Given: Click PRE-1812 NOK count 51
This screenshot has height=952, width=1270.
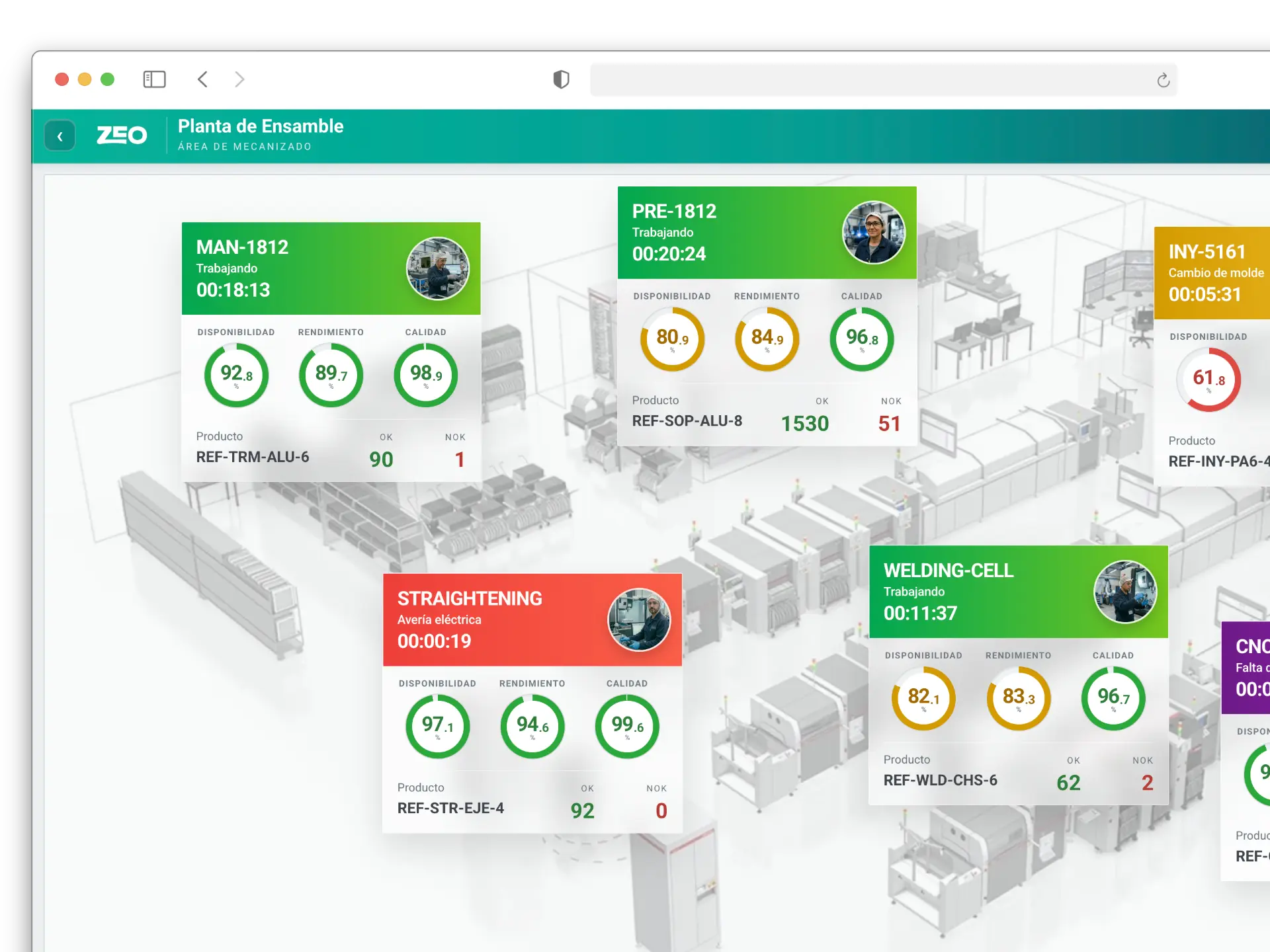Looking at the screenshot, I should [x=890, y=424].
